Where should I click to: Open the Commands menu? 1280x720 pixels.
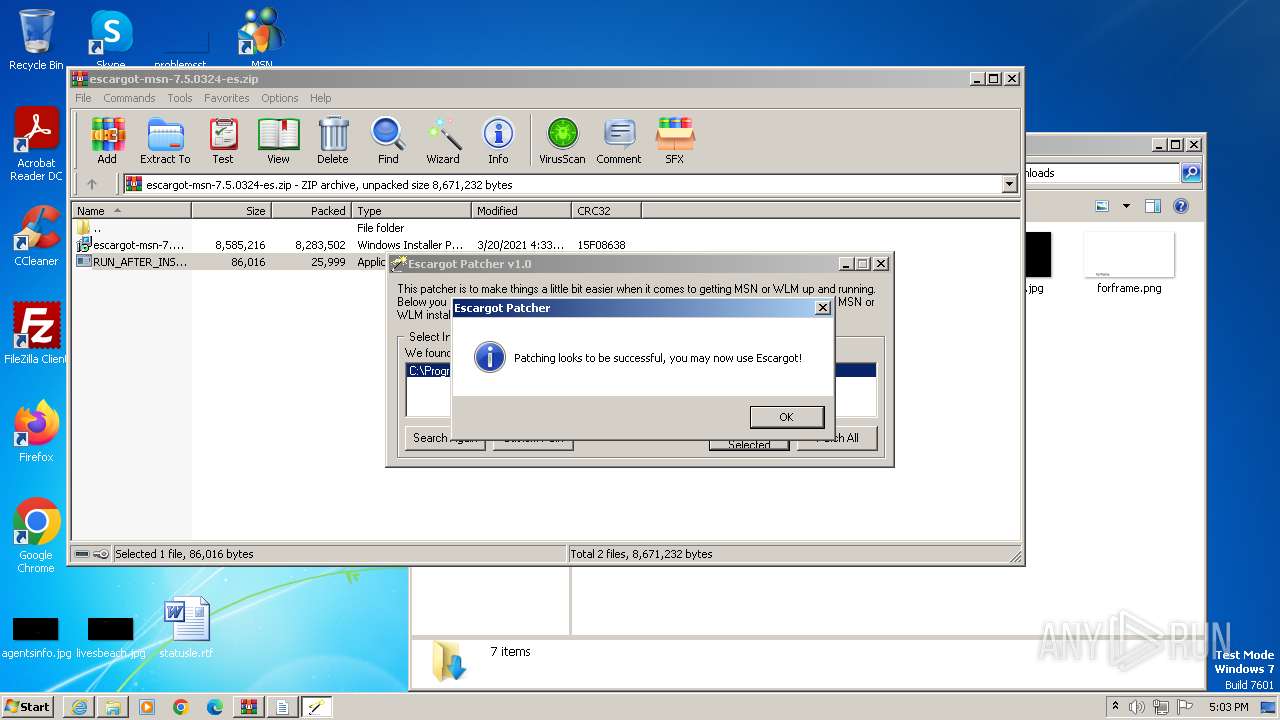(x=129, y=98)
